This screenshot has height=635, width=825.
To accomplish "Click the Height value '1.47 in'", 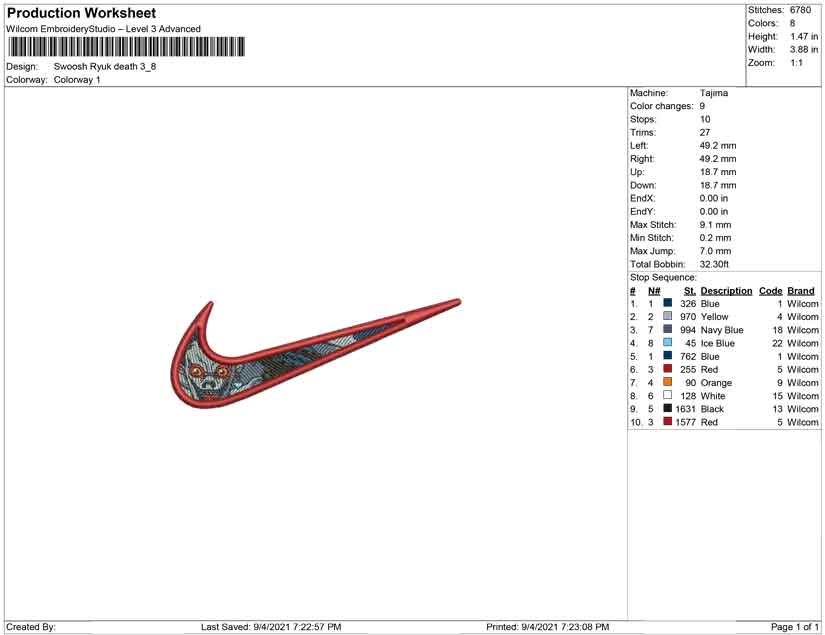I will click(x=804, y=36).
